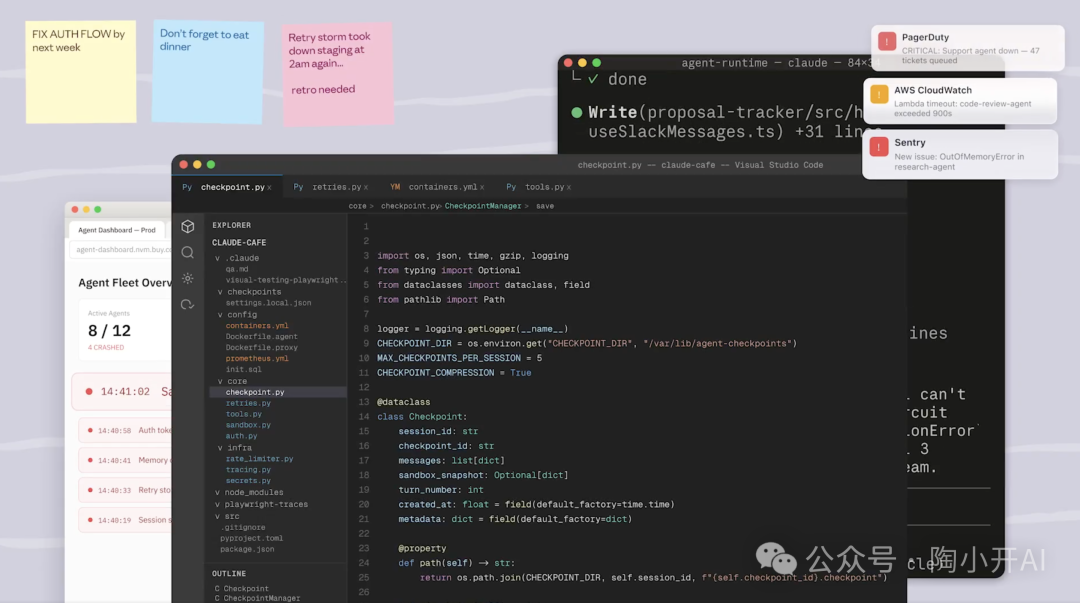Switch to the retries.py tab
This screenshot has width=1080, height=603.
(x=334, y=187)
